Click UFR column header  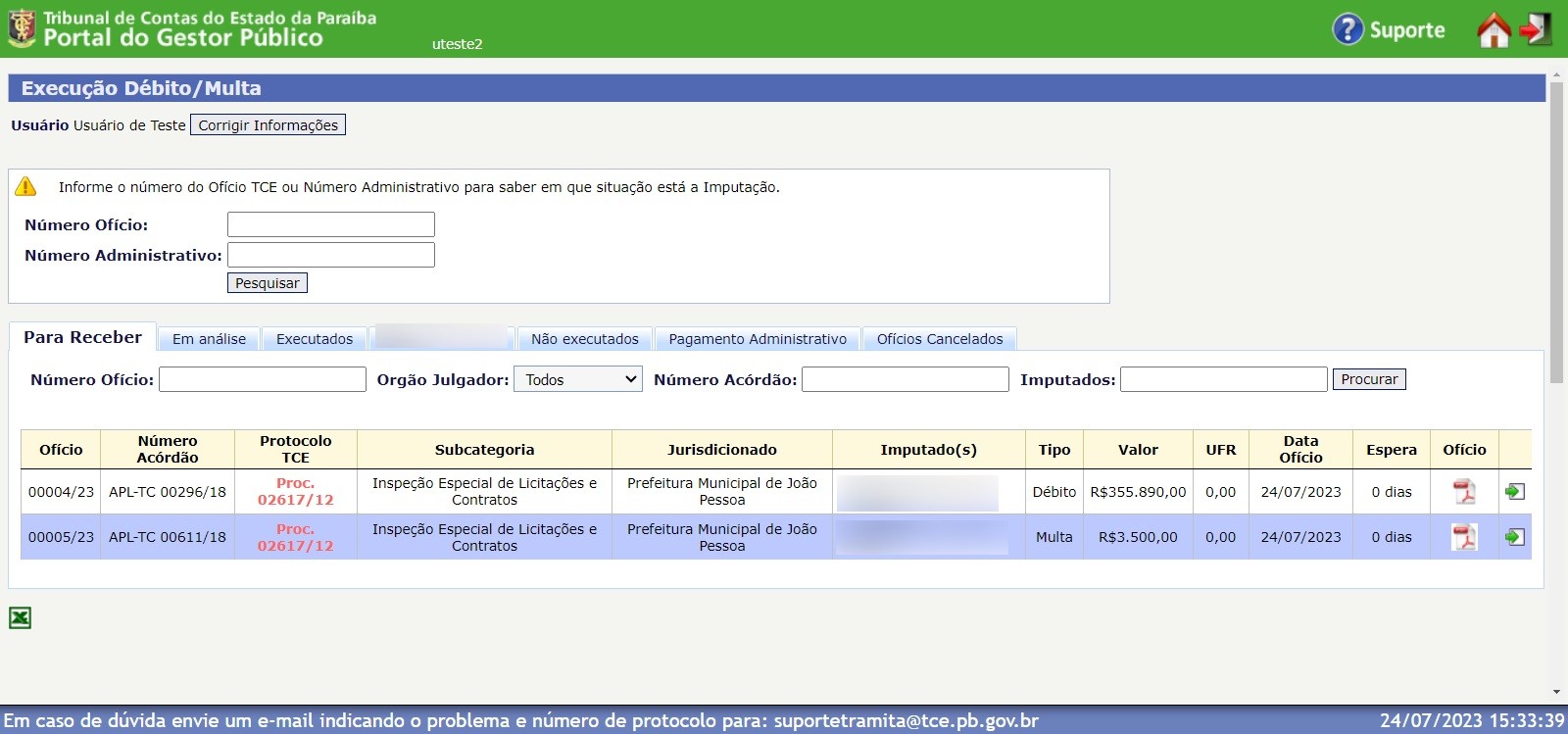[x=1221, y=450]
